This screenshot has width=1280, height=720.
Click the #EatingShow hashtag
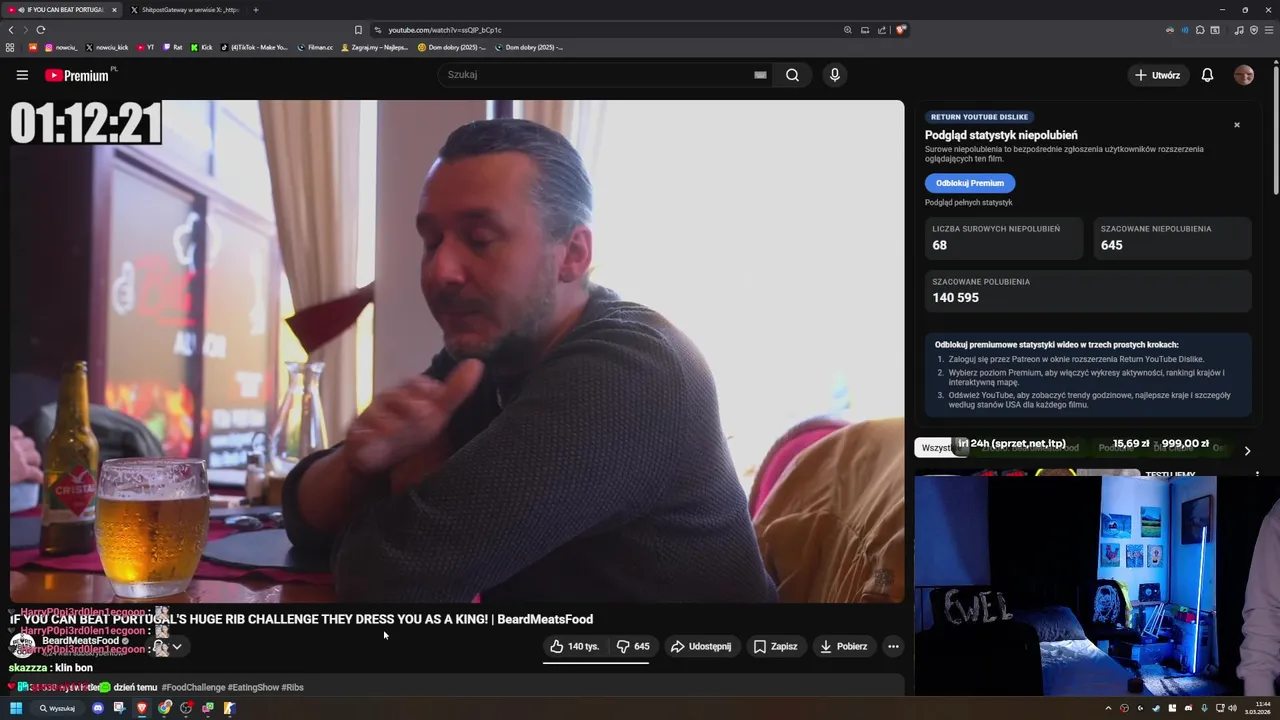[x=253, y=688]
